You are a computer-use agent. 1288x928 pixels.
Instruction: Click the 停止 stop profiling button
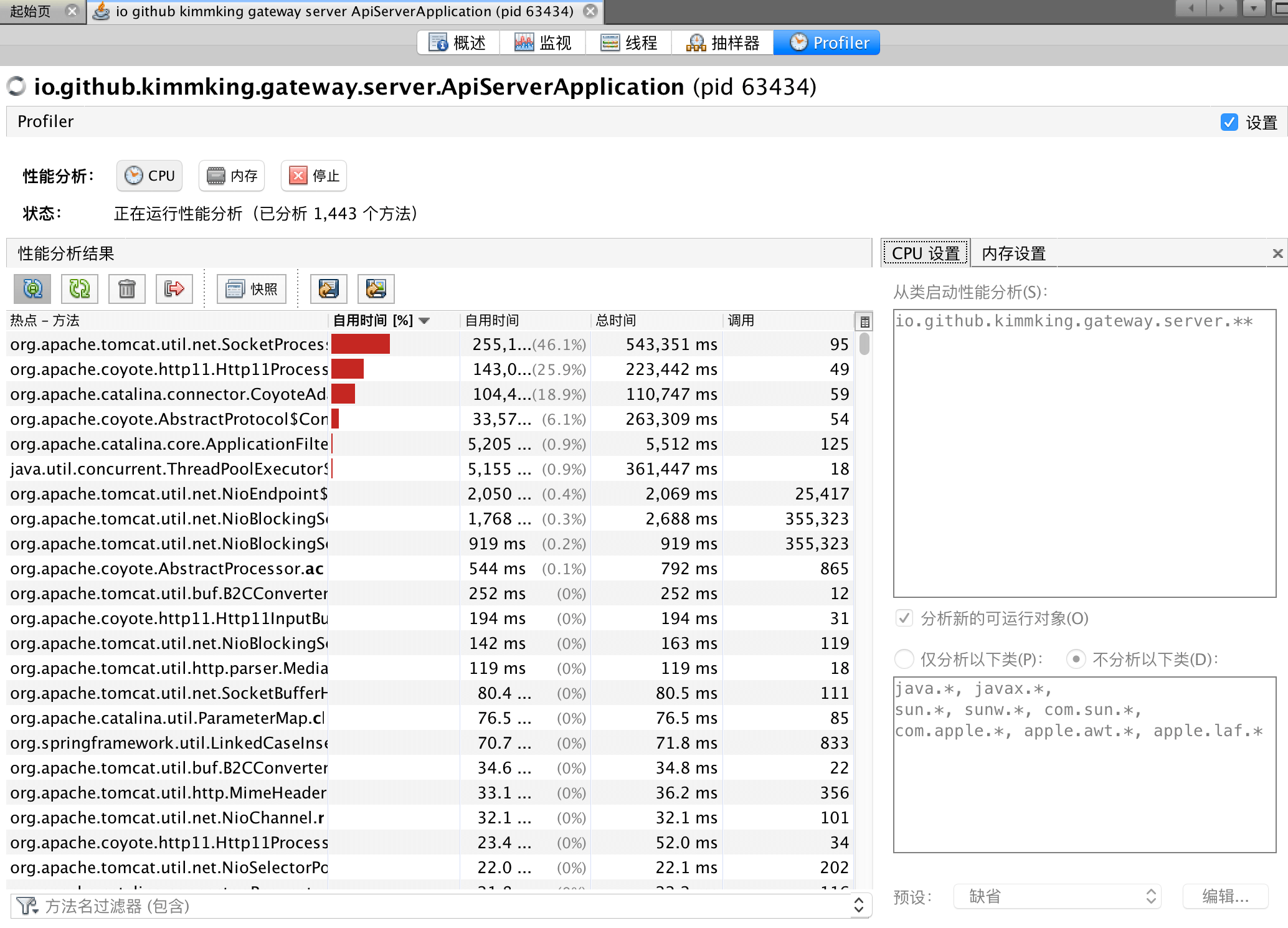click(x=314, y=176)
